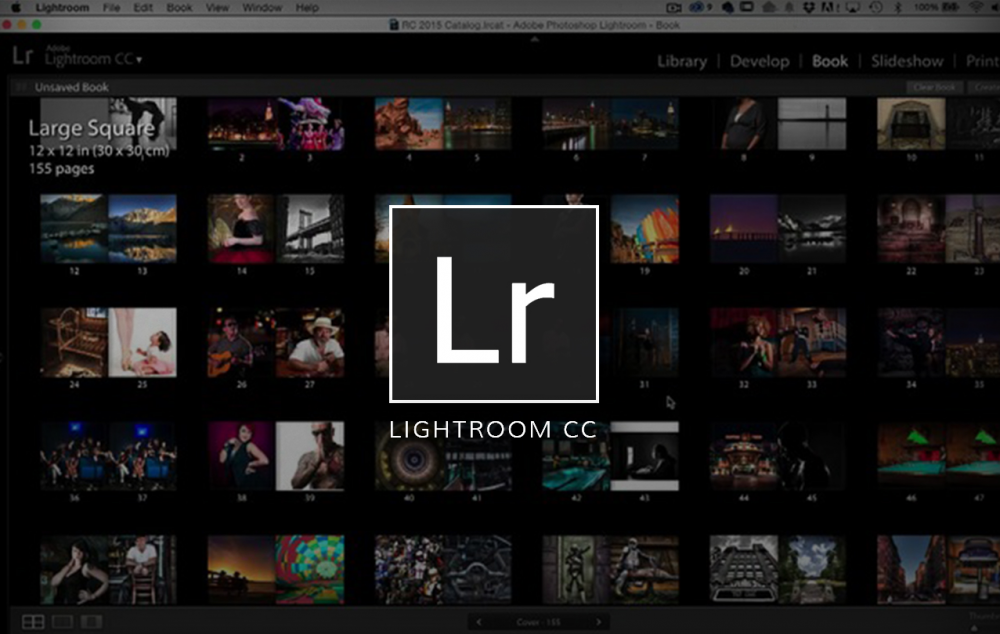Image resolution: width=1000 pixels, height=634 pixels.
Task: Select page 3 dancers thumbnail
Action: coord(310,124)
